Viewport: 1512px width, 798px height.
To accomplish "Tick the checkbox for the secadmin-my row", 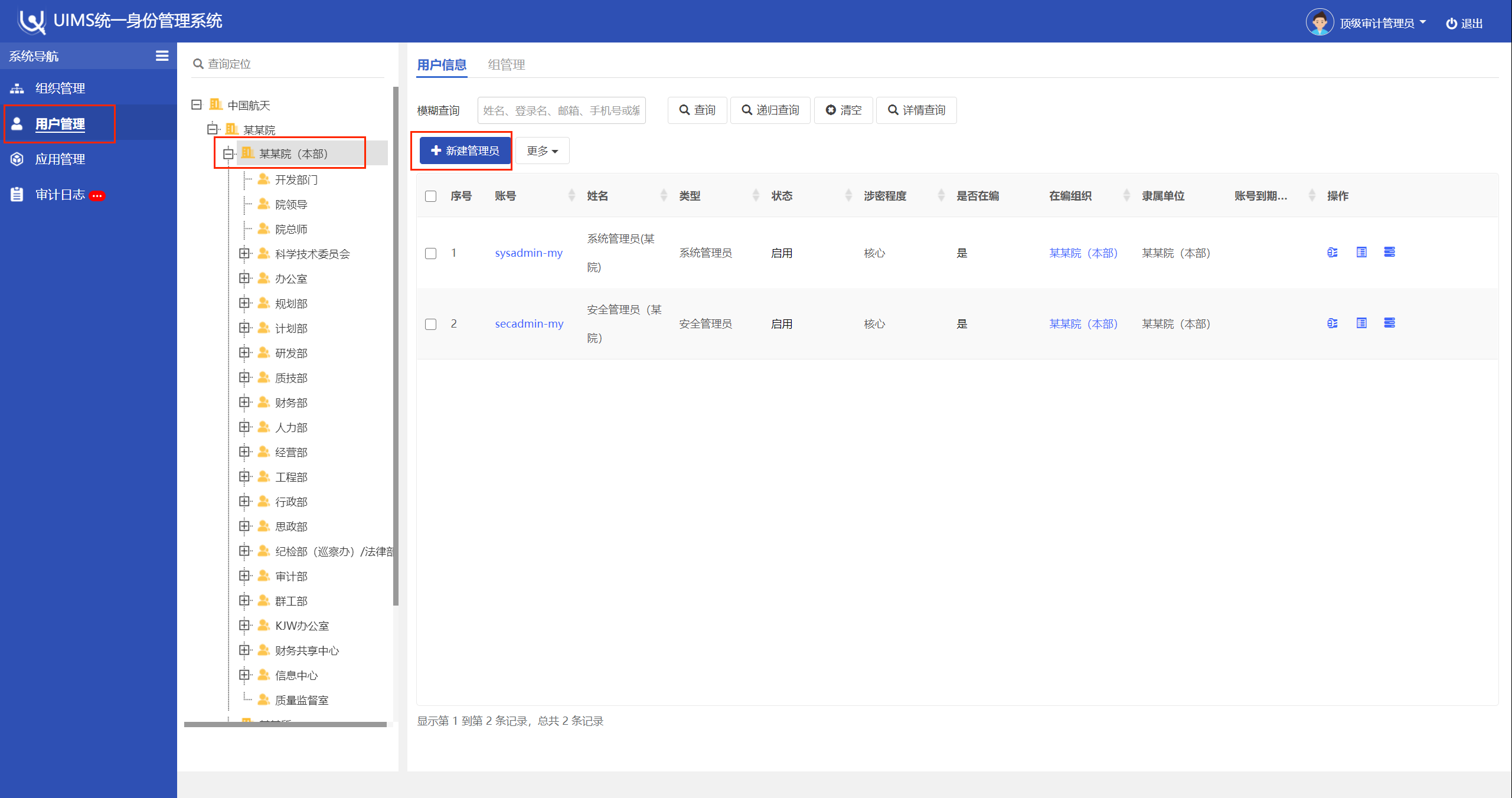I will tap(430, 324).
